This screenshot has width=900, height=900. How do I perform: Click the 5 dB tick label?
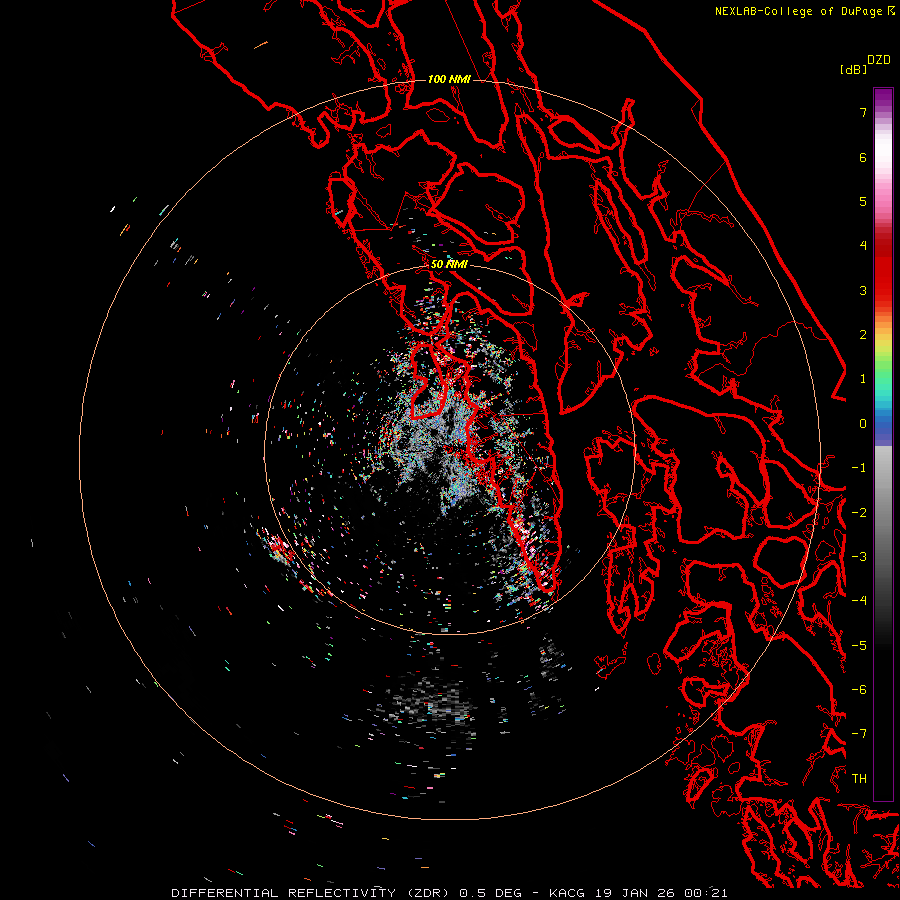863,201
